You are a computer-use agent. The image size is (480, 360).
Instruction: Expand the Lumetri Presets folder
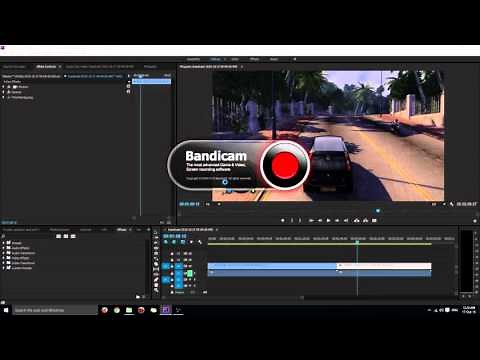coord(4,268)
